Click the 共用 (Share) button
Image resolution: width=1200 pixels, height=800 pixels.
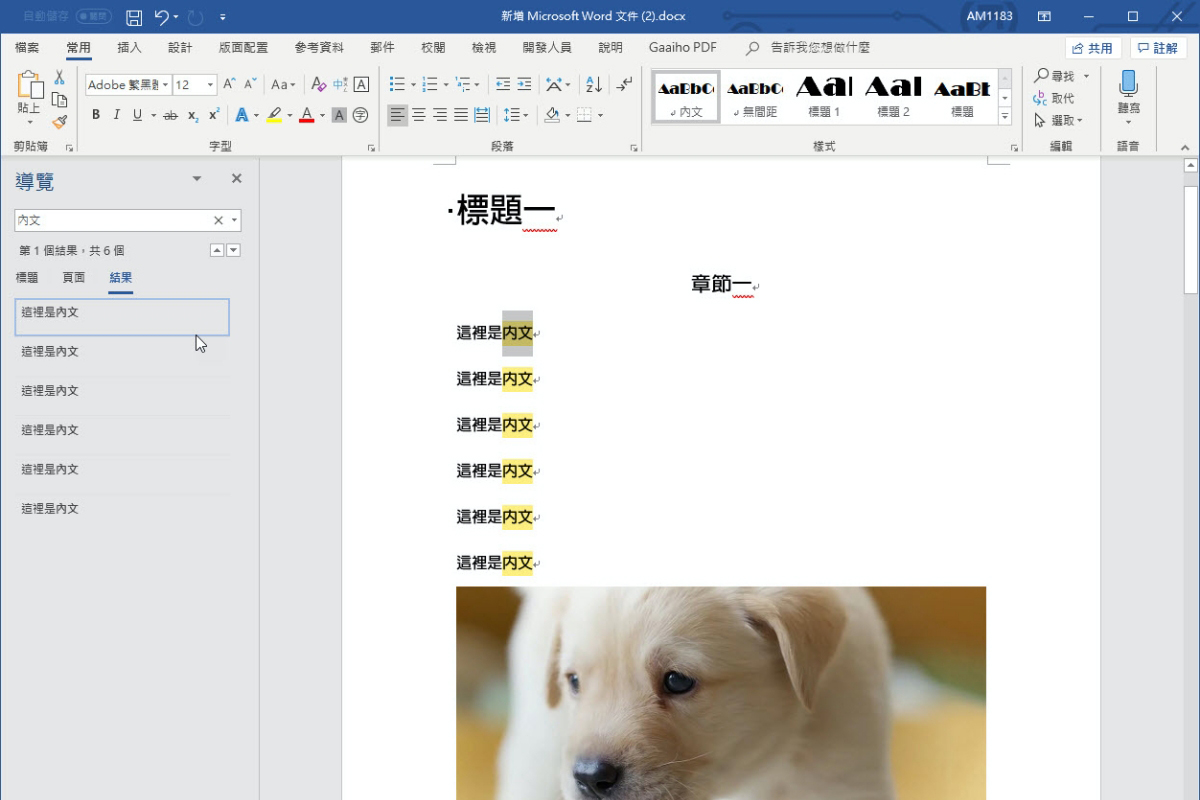[1091, 47]
